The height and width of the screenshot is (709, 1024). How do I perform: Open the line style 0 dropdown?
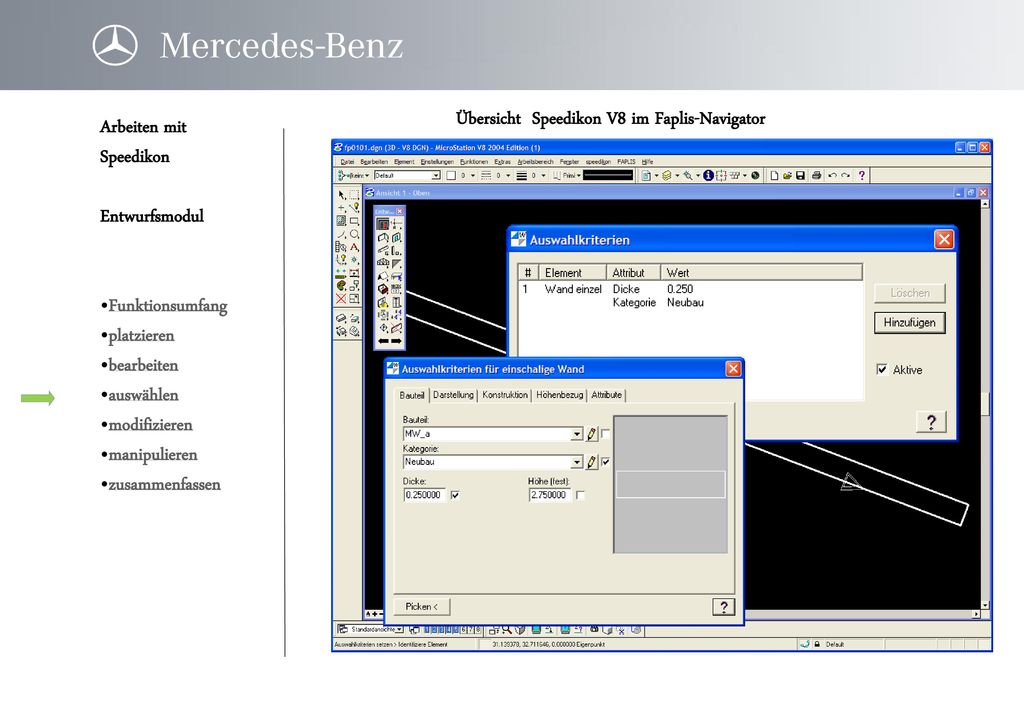click(508, 176)
